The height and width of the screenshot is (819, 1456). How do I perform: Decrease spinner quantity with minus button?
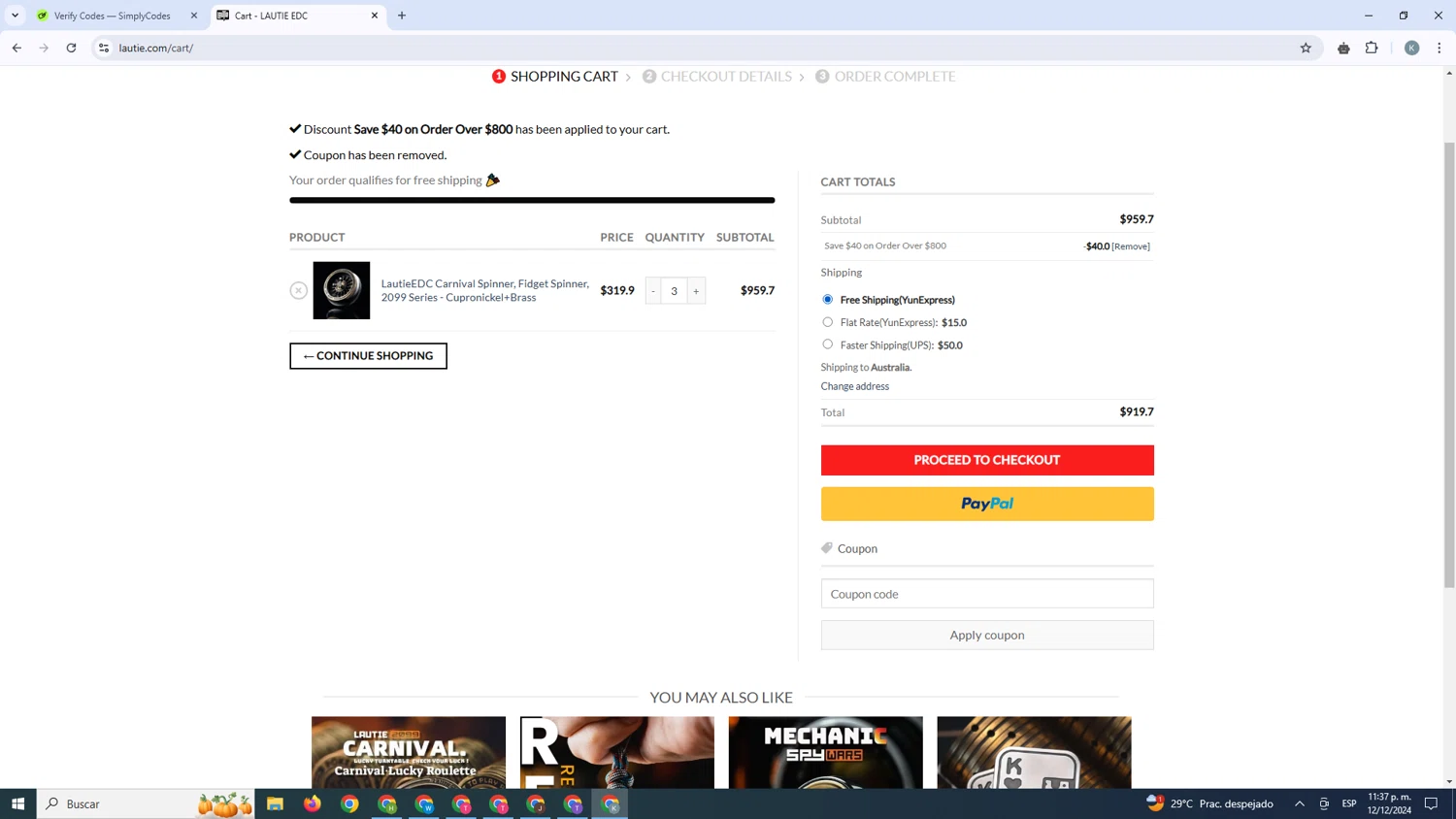coord(653,291)
